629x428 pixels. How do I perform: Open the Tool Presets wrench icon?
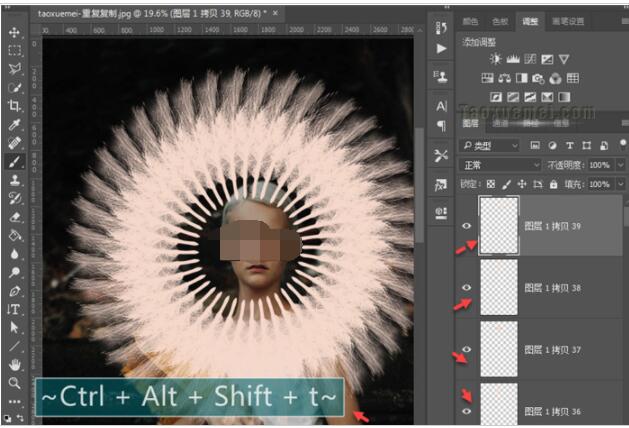point(441,156)
